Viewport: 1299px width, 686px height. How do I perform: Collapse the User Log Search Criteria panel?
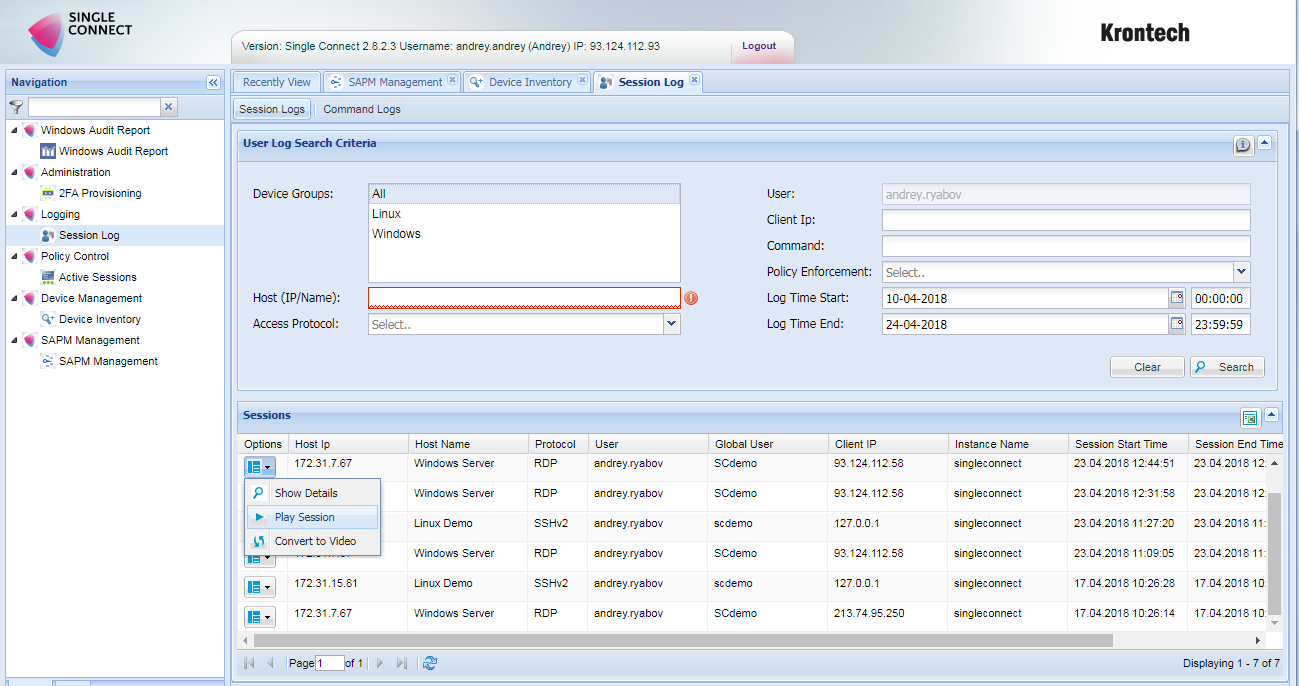(x=1264, y=144)
